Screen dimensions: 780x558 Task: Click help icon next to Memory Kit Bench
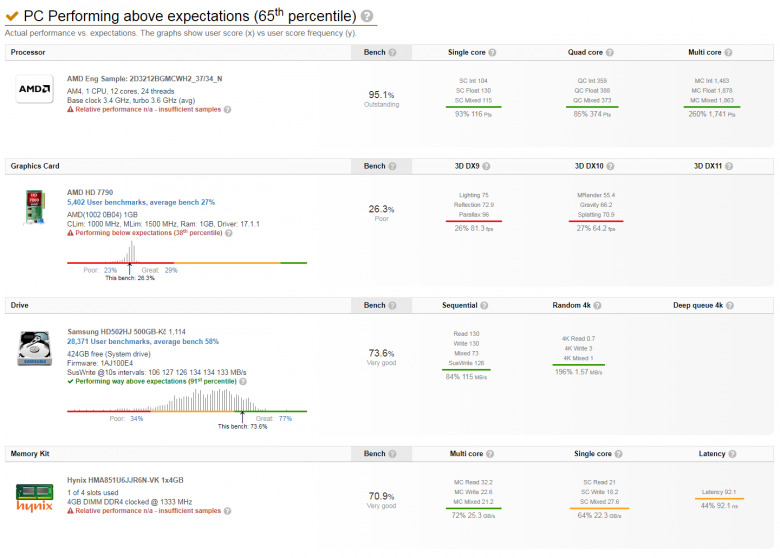392,454
